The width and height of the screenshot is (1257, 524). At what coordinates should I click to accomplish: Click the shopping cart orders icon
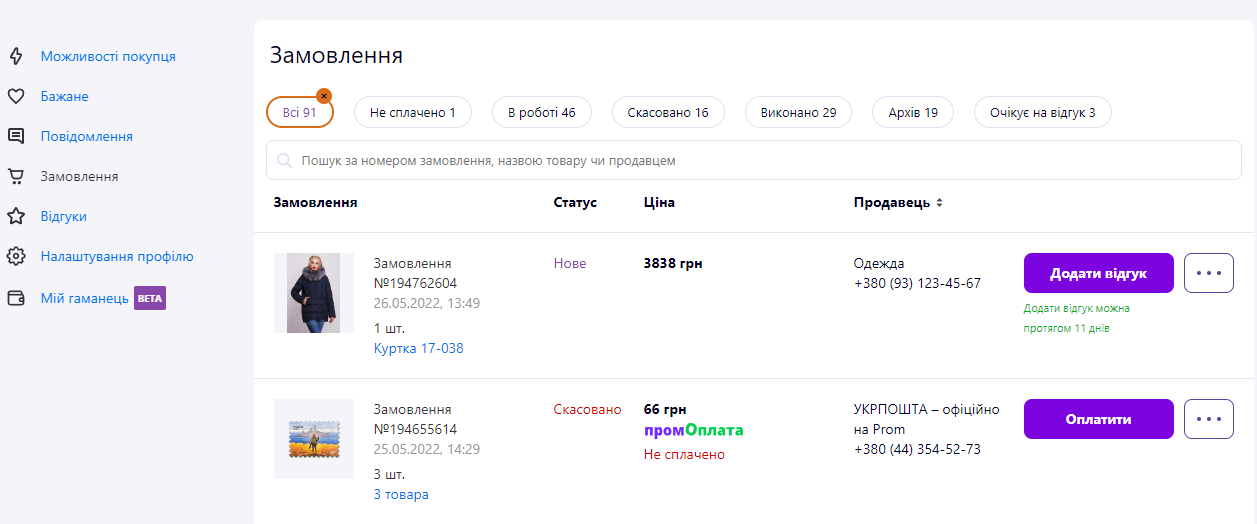coord(16,176)
